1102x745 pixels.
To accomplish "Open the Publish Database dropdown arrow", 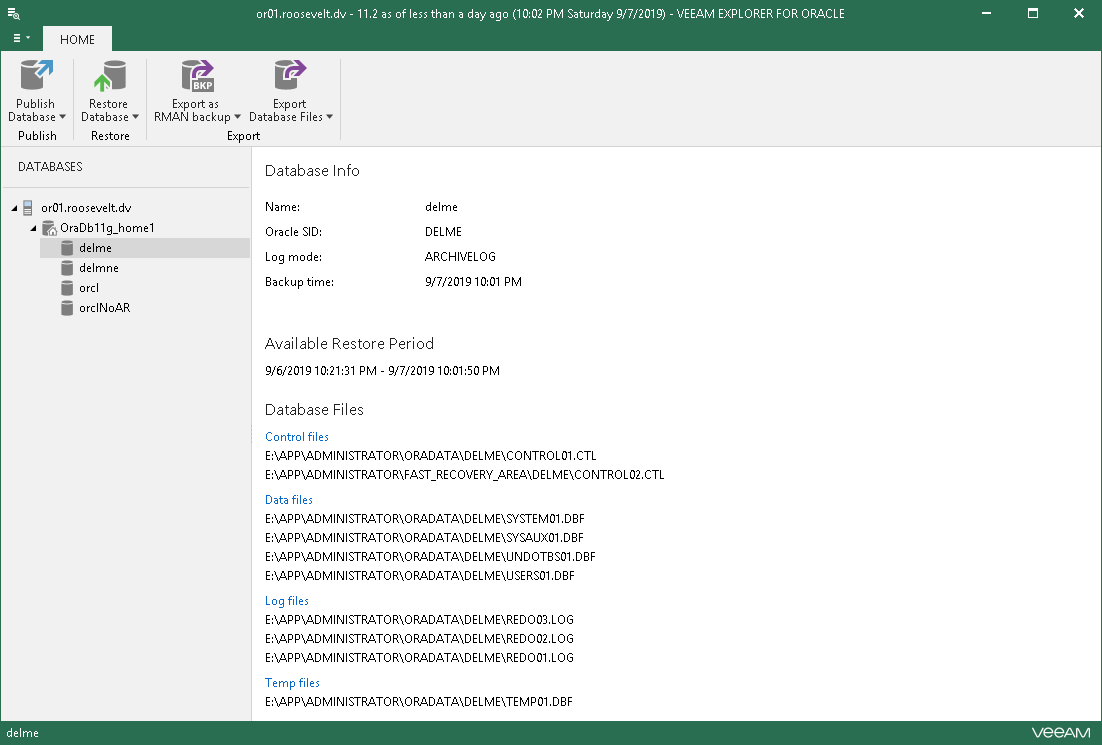I will [x=63, y=117].
